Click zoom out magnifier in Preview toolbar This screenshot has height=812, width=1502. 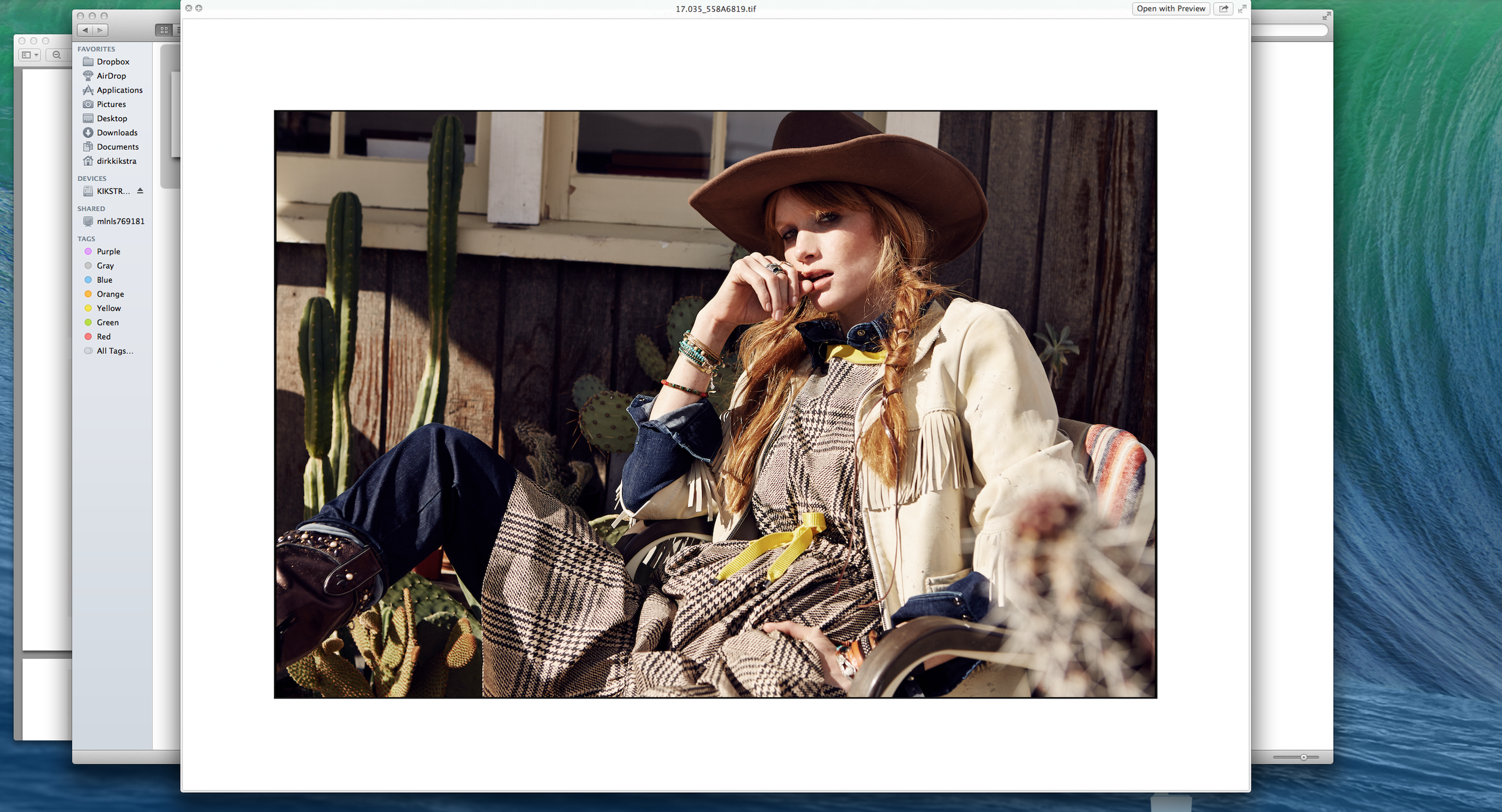click(56, 55)
